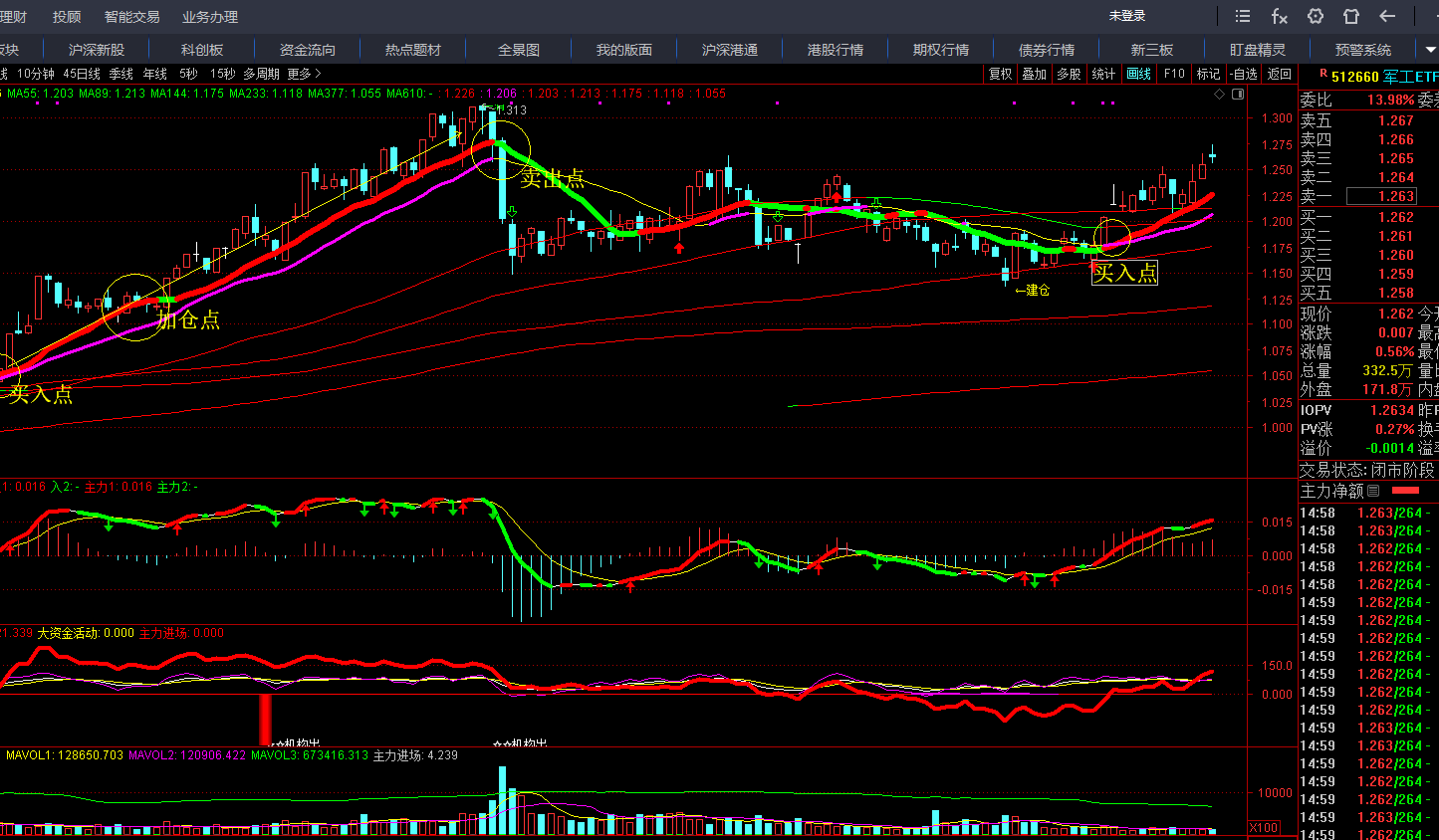Select the 5秒 period
This screenshot has height=840, width=1439.
coord(188,74)
